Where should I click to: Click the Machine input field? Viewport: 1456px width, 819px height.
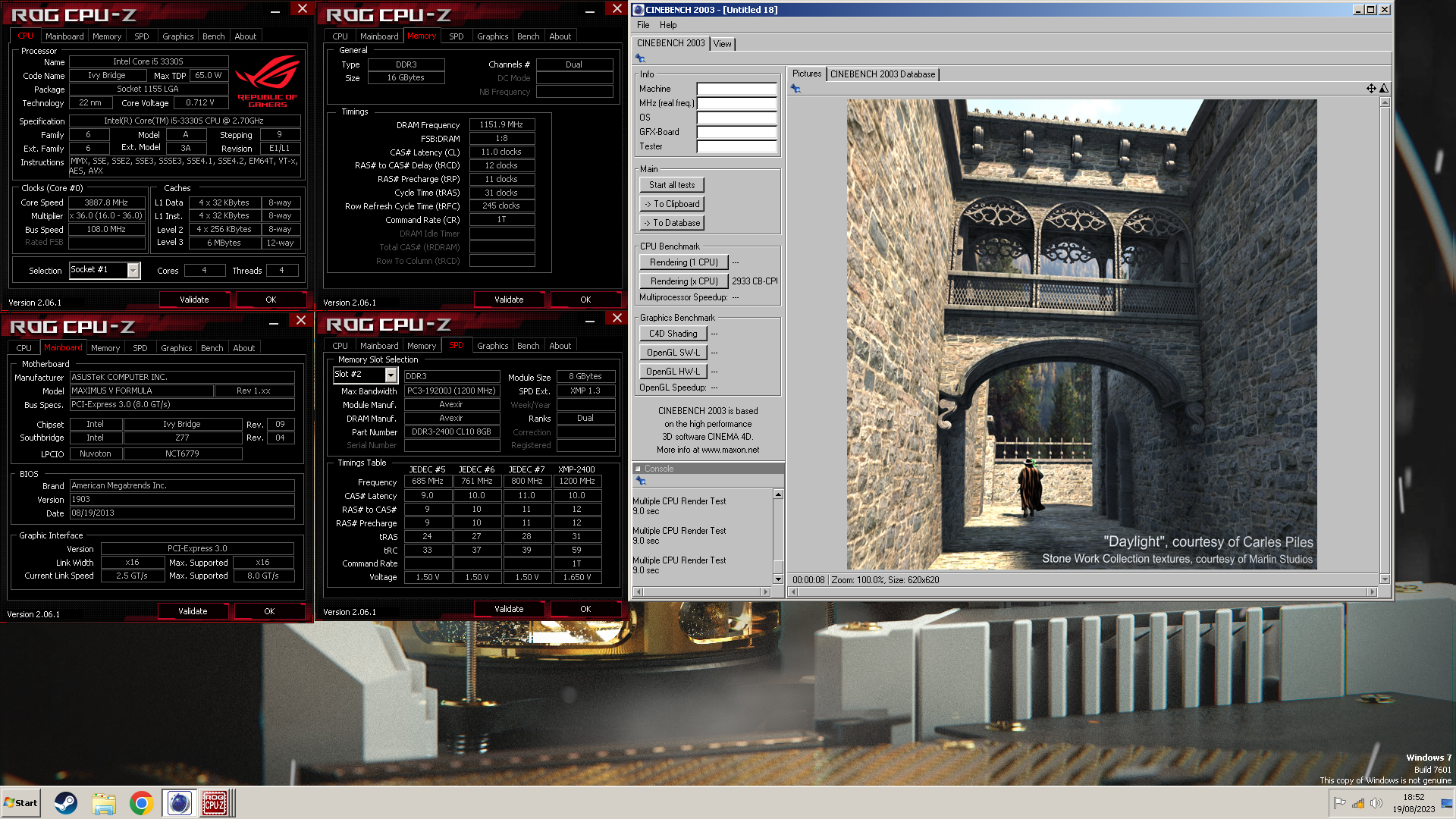(737, 89)
